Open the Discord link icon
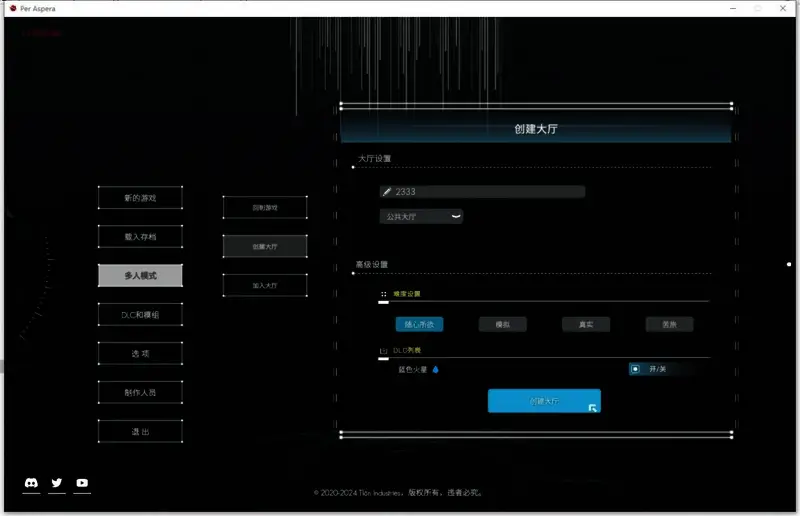Screen dimensions: 800x516 (31, 483)
